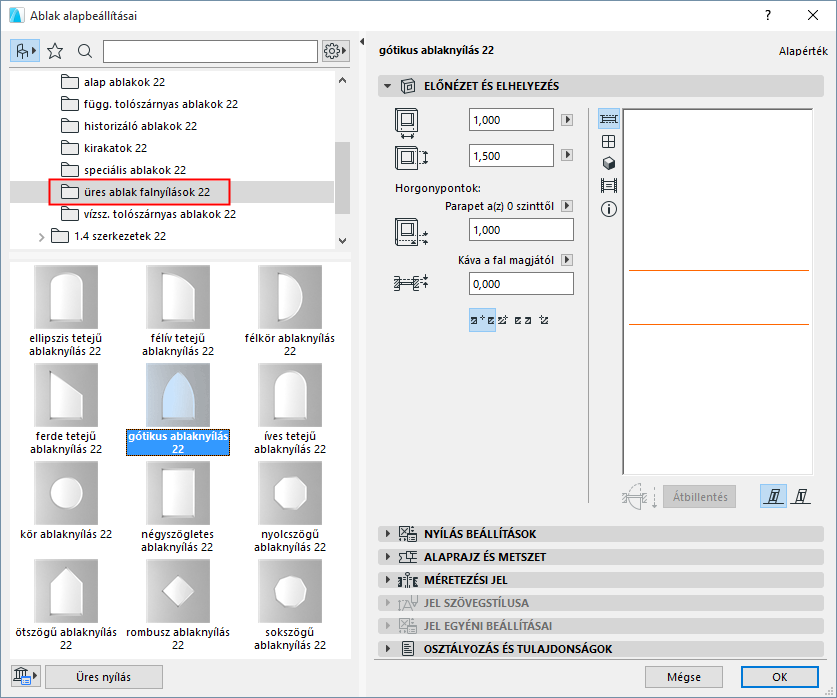Select kör ablaknyílás 22 thumbnail

[x=66, y=493]
